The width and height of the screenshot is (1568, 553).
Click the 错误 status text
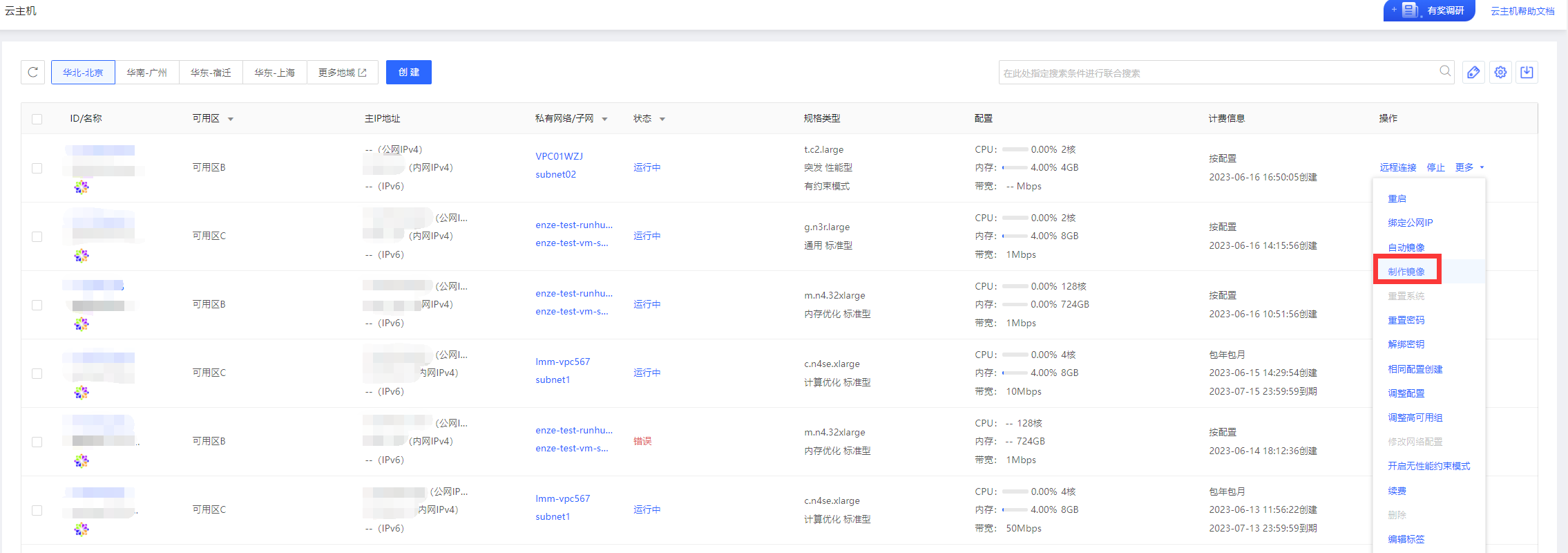pos(642,441)
